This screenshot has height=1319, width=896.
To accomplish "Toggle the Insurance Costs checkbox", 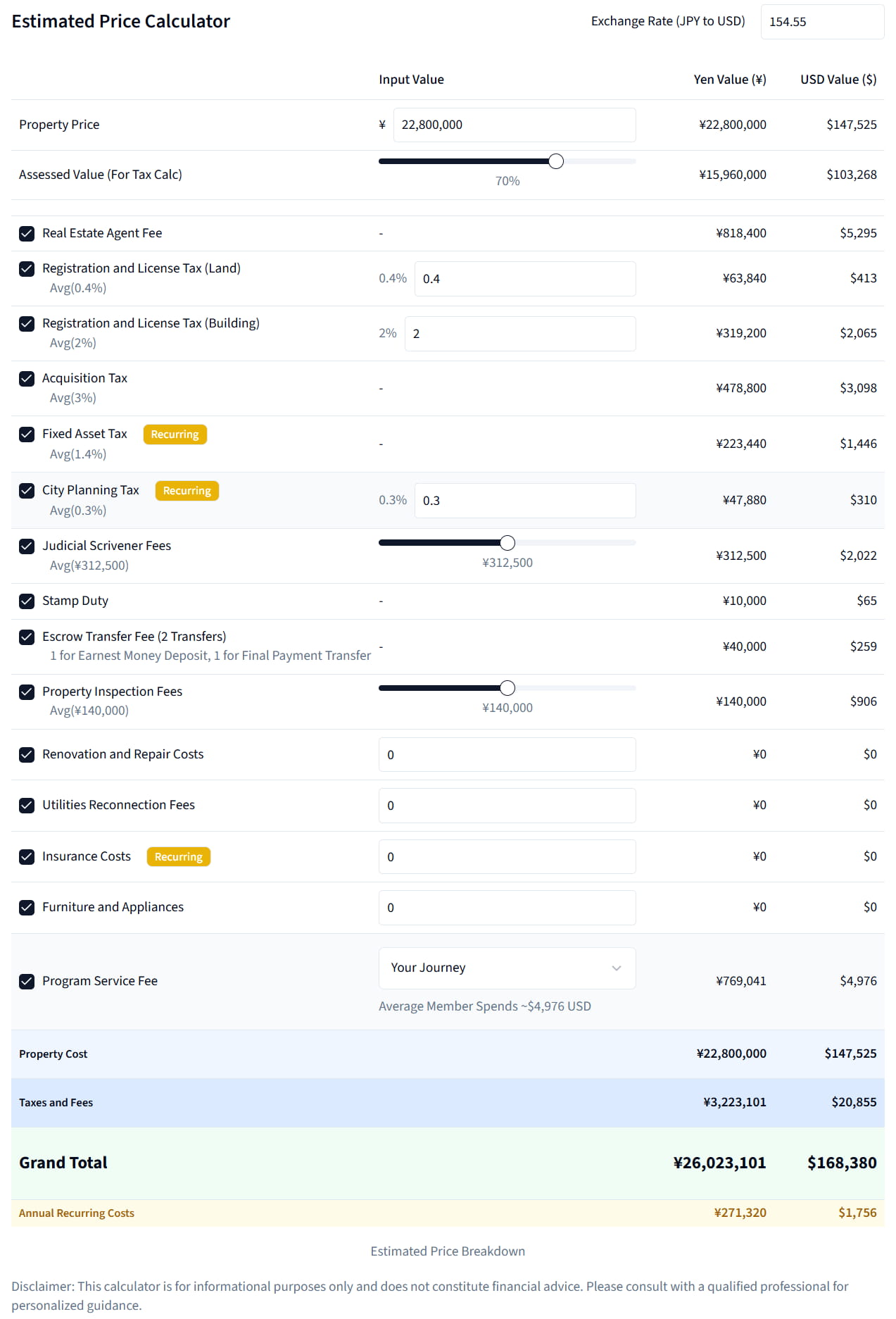I will (x=27, y=857).
